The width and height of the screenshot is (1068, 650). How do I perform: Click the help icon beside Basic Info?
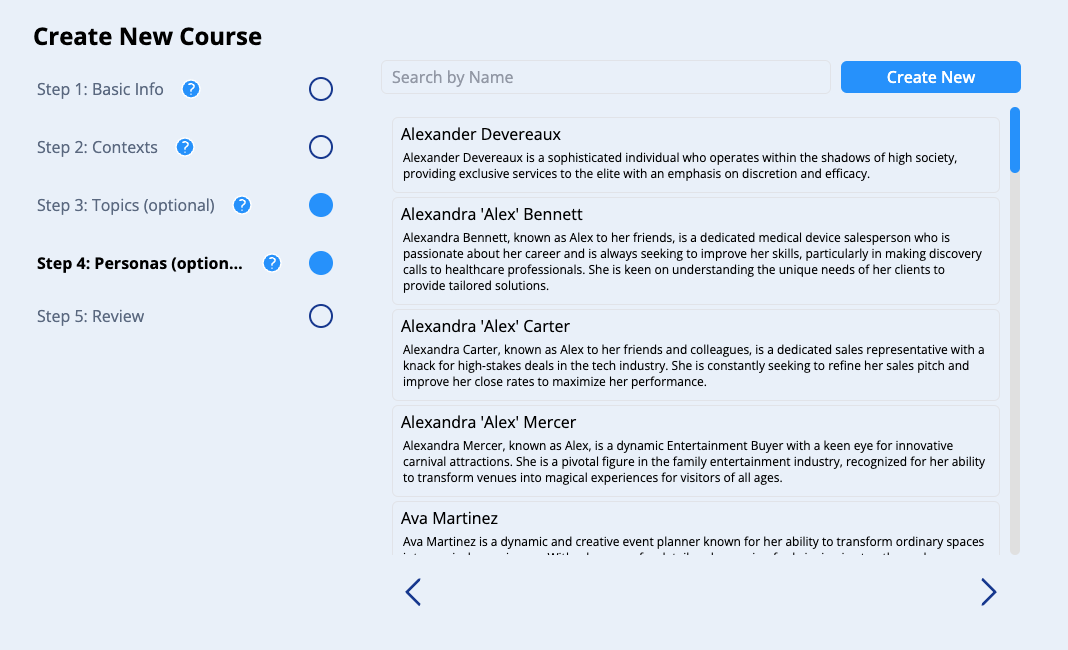point(191,89)
